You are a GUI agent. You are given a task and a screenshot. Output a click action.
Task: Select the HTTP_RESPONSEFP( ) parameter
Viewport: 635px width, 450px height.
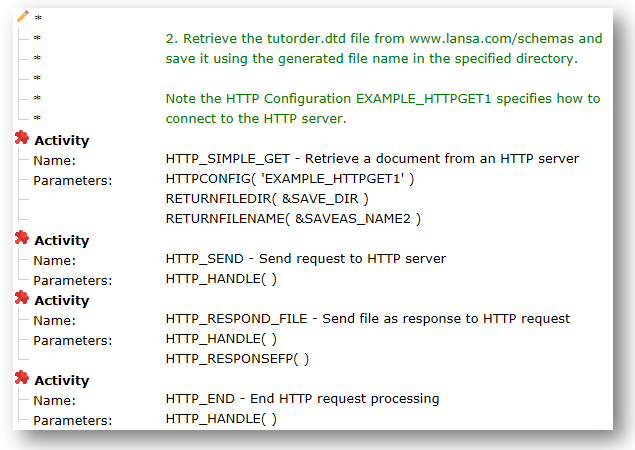coord(237,359)
